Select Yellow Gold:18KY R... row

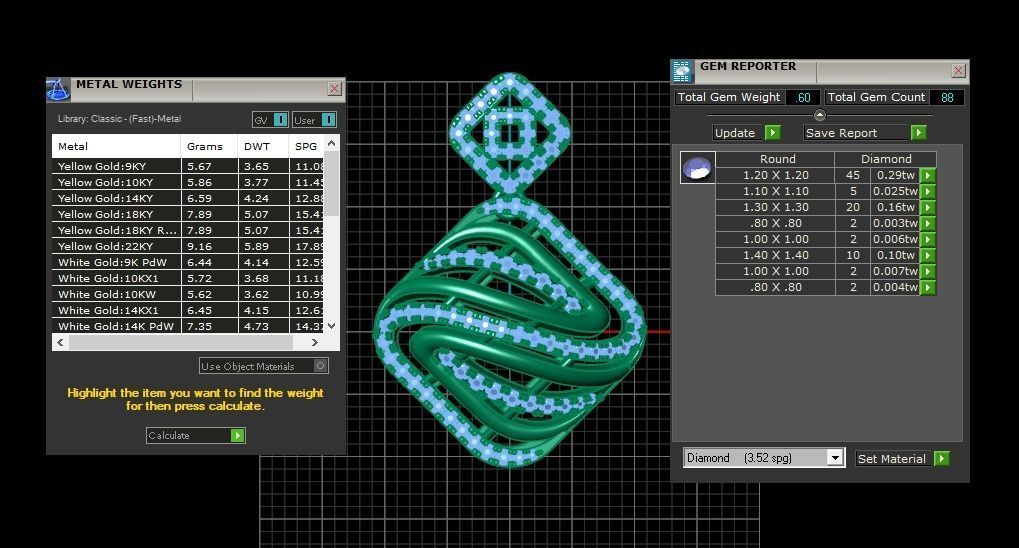[x=188, y=230]
